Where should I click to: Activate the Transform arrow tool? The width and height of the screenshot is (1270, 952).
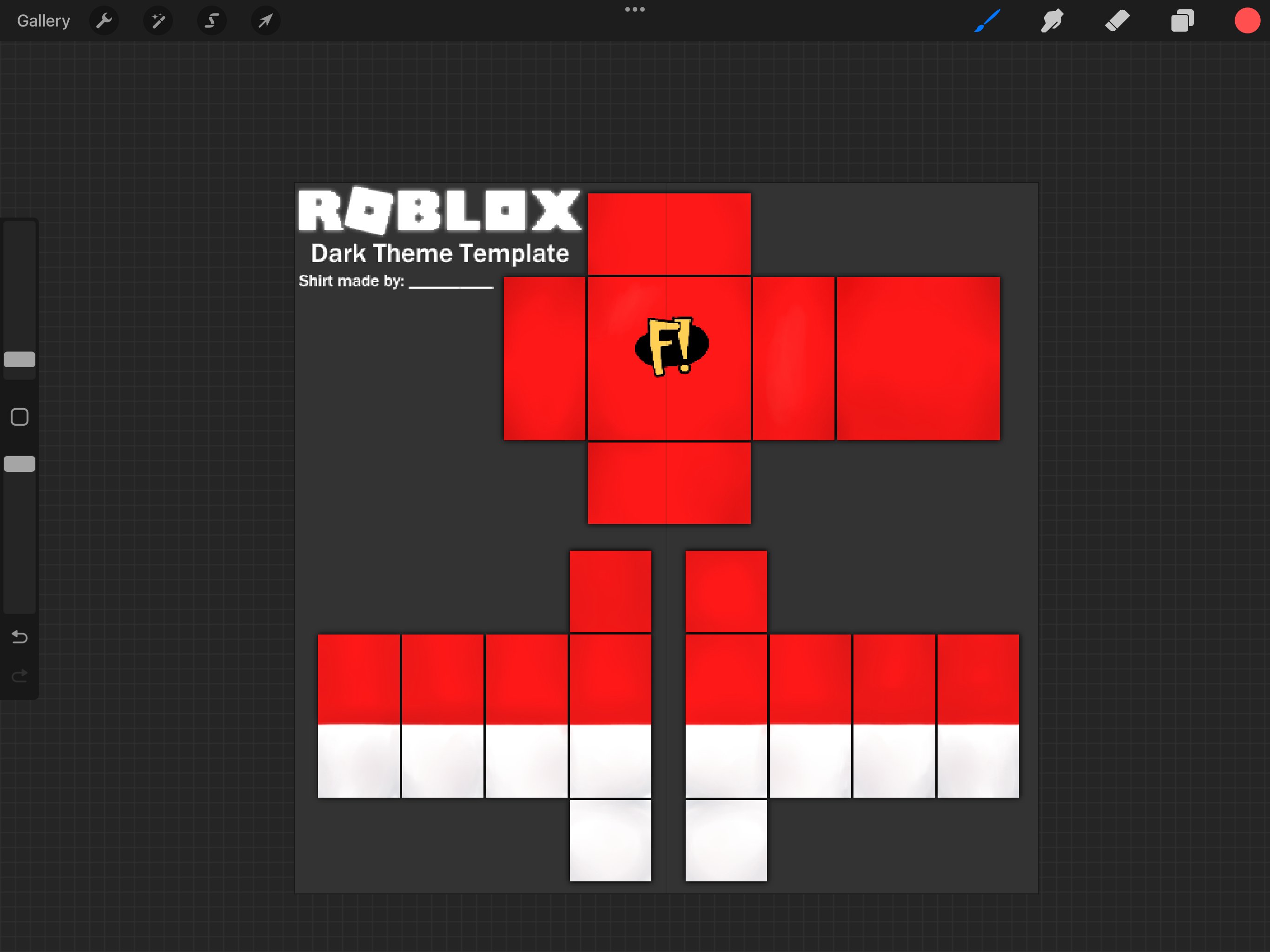pos(265,21)
